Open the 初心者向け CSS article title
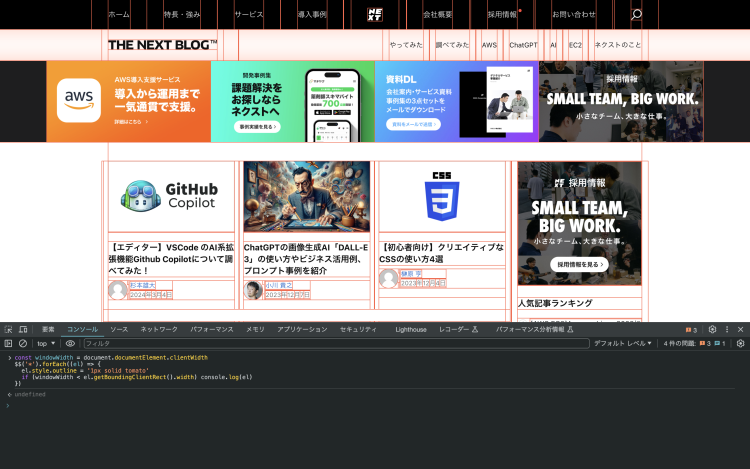Image resolution: width=750 pixels, height=469 pixels. [442, 253]
